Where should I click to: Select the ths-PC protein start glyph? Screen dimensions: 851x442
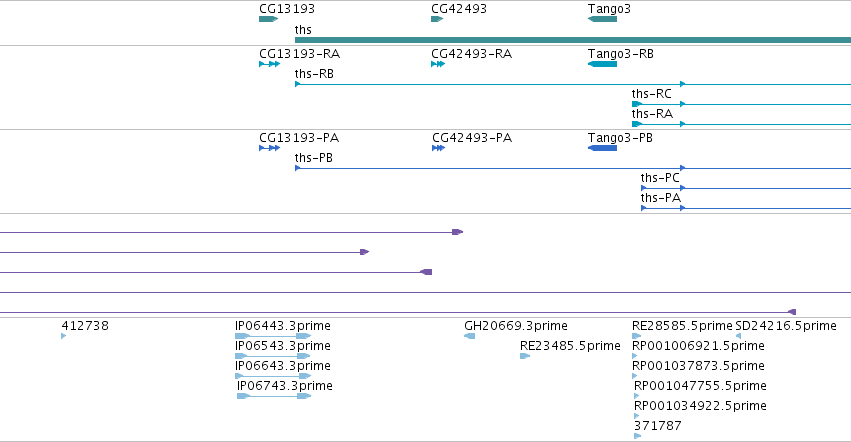pos(644,188)
